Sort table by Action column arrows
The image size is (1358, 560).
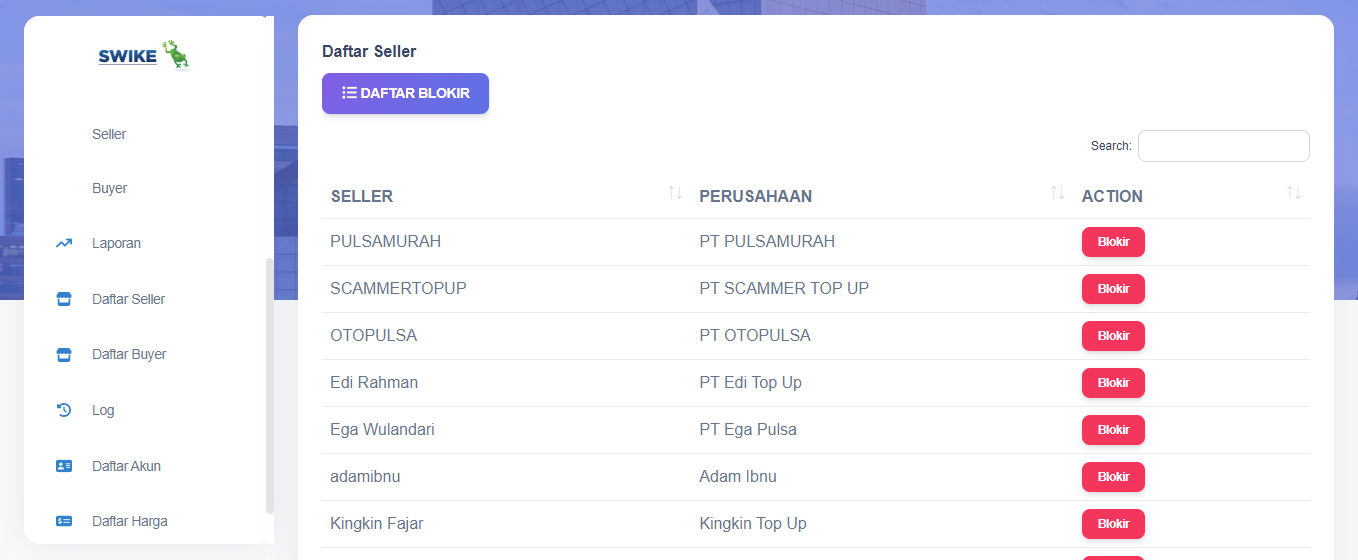click(1294, 193)
